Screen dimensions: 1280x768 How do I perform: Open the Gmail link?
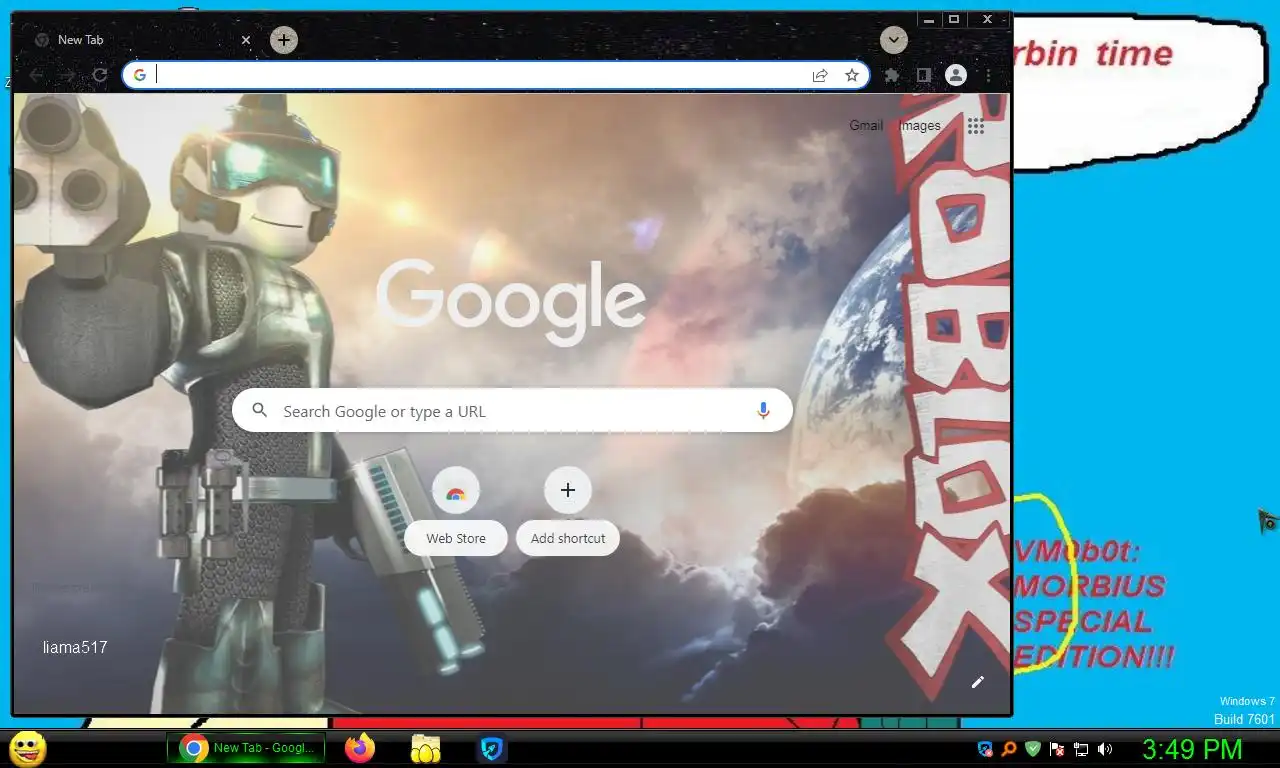click(x=866, y=126)
